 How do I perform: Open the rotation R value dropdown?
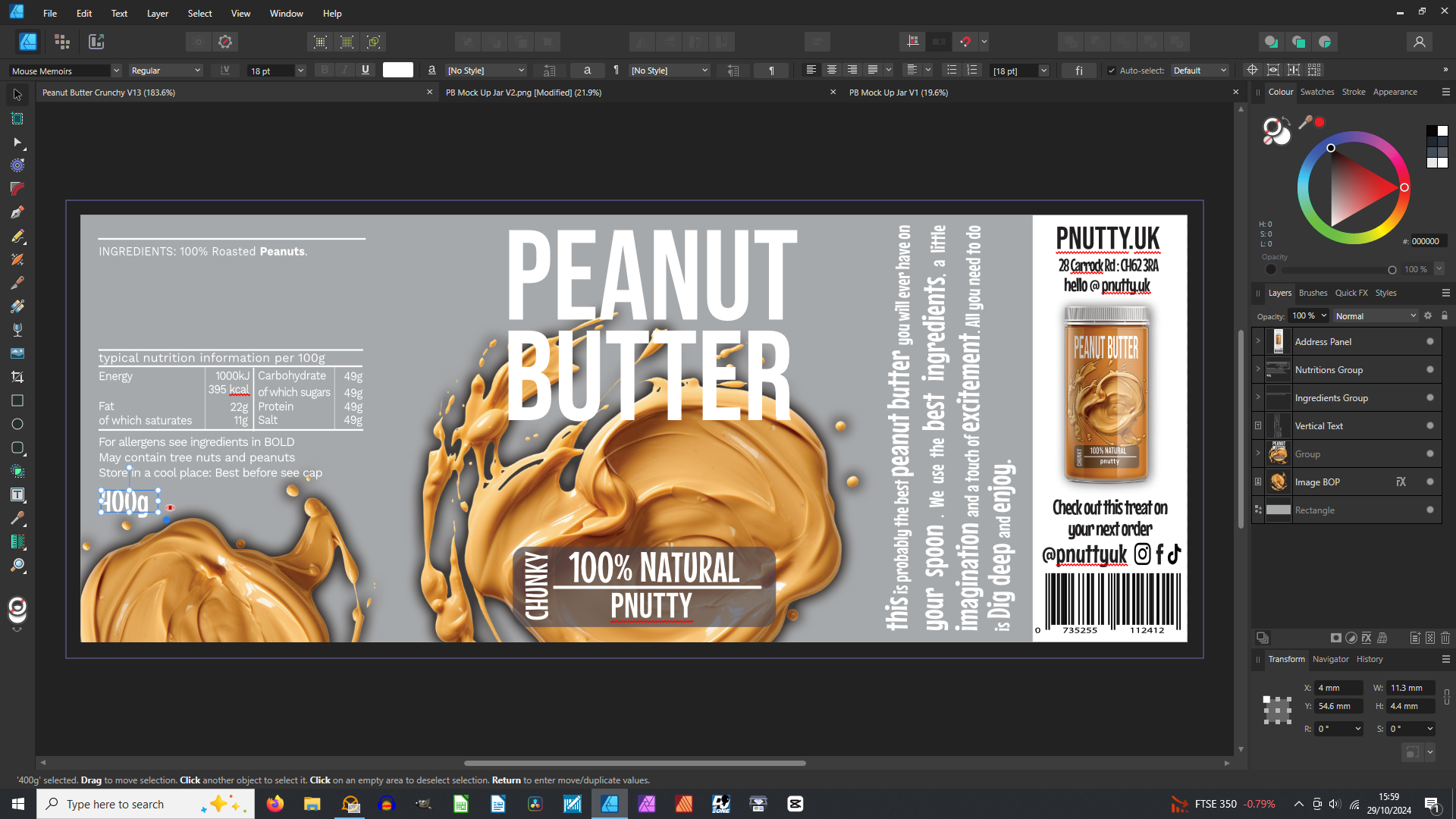(x=1357, y=729)
